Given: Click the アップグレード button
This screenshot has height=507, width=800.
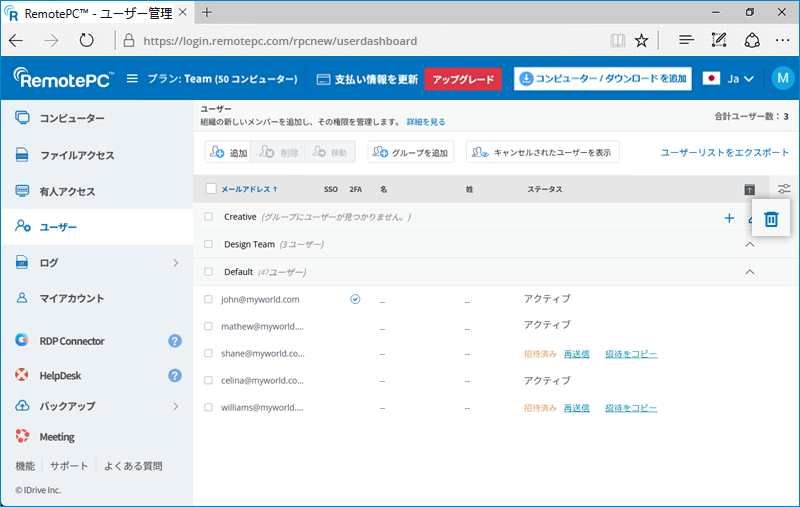Looking at the screenshot, I should pos(463,79).
